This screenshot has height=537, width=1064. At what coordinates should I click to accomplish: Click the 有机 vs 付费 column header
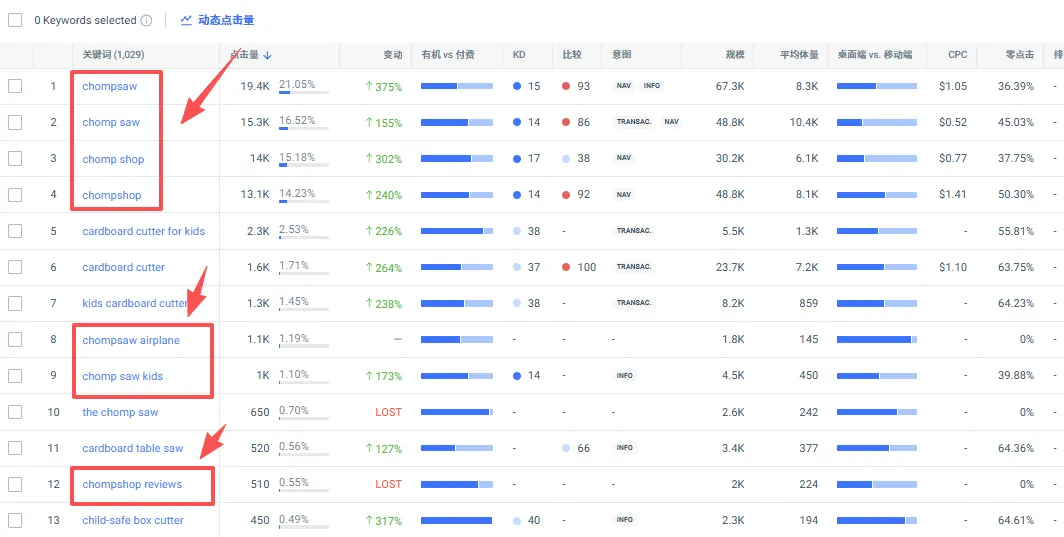coord(448,55)
